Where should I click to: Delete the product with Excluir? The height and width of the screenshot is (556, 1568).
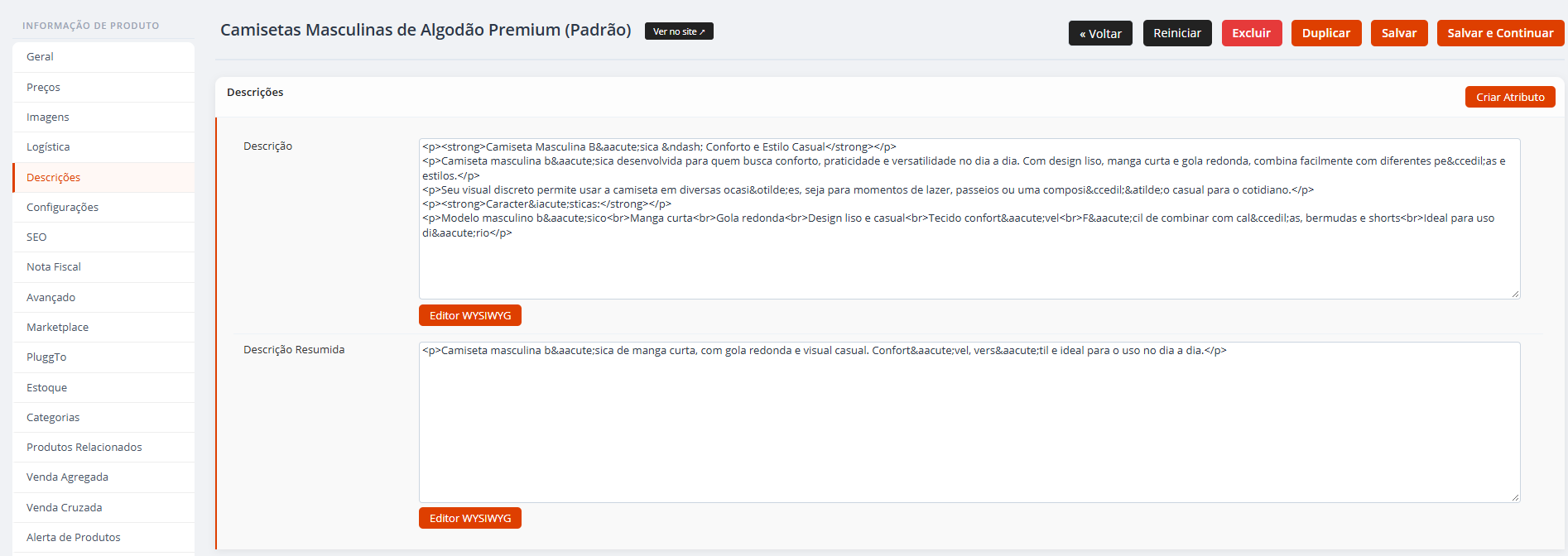click(1252, 33)
